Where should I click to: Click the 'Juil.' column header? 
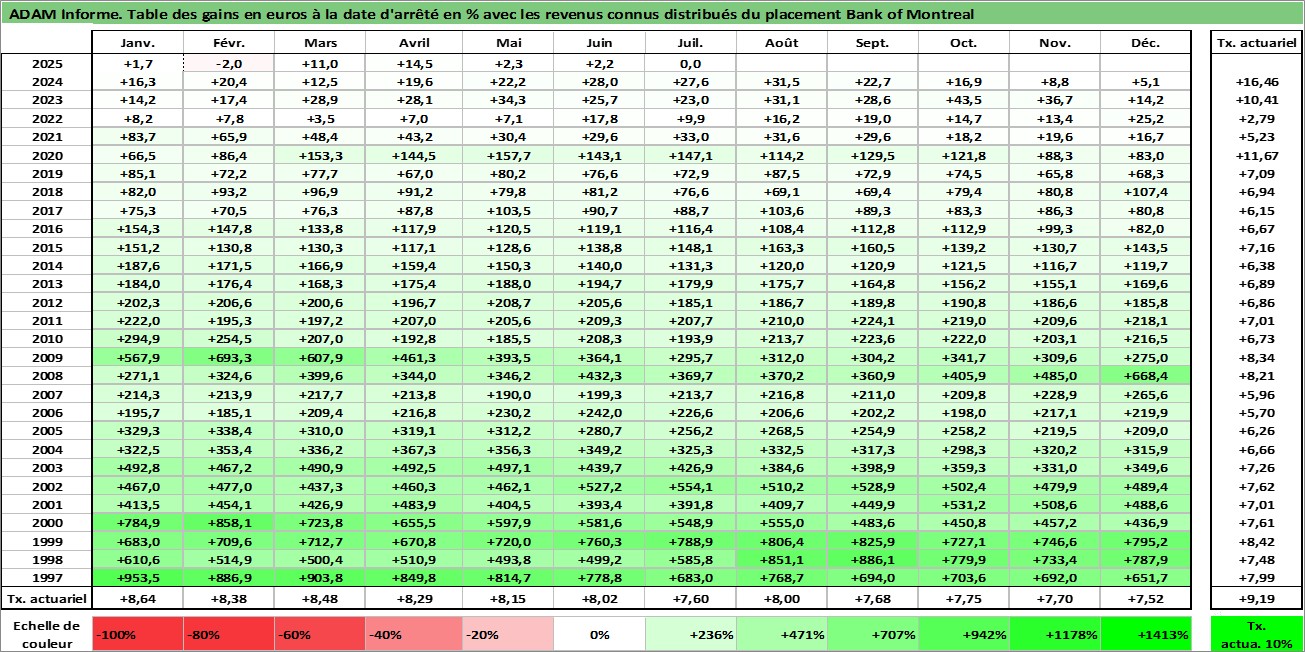(x=691, y=43)
